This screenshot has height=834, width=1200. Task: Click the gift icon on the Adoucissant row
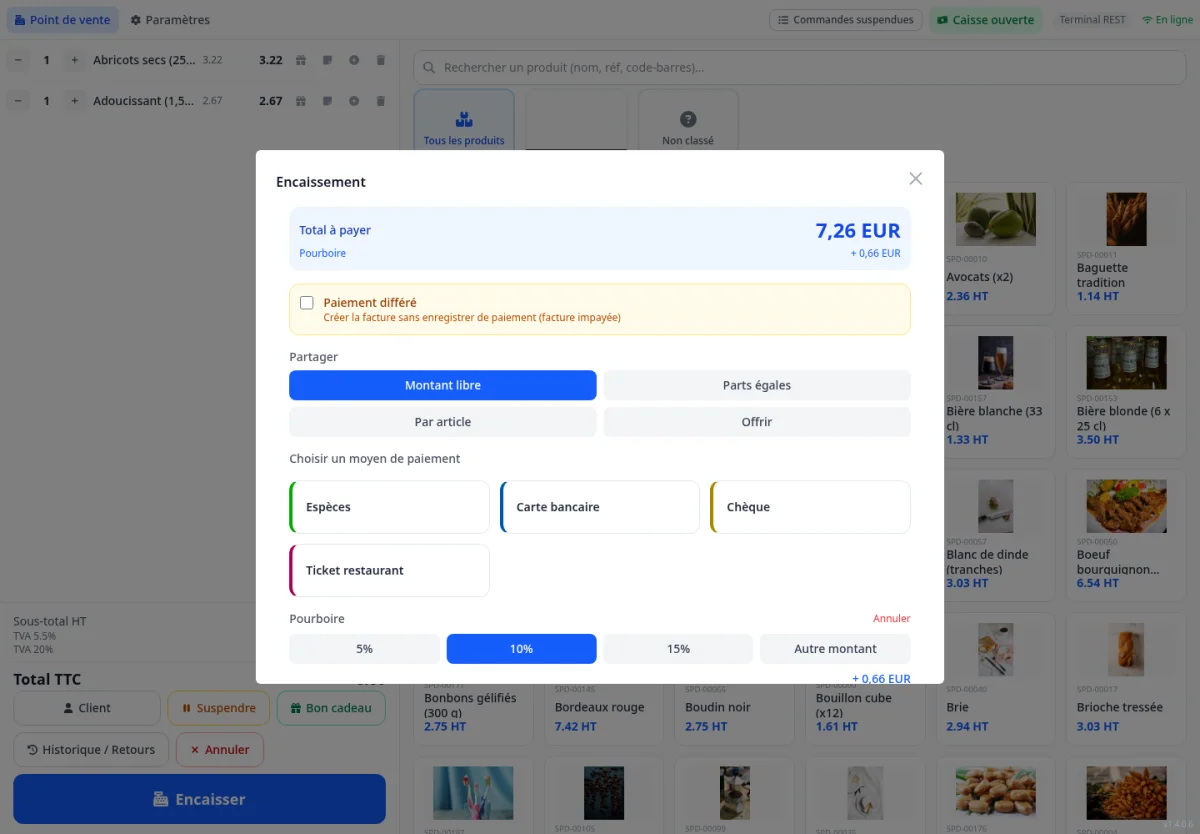301,101
